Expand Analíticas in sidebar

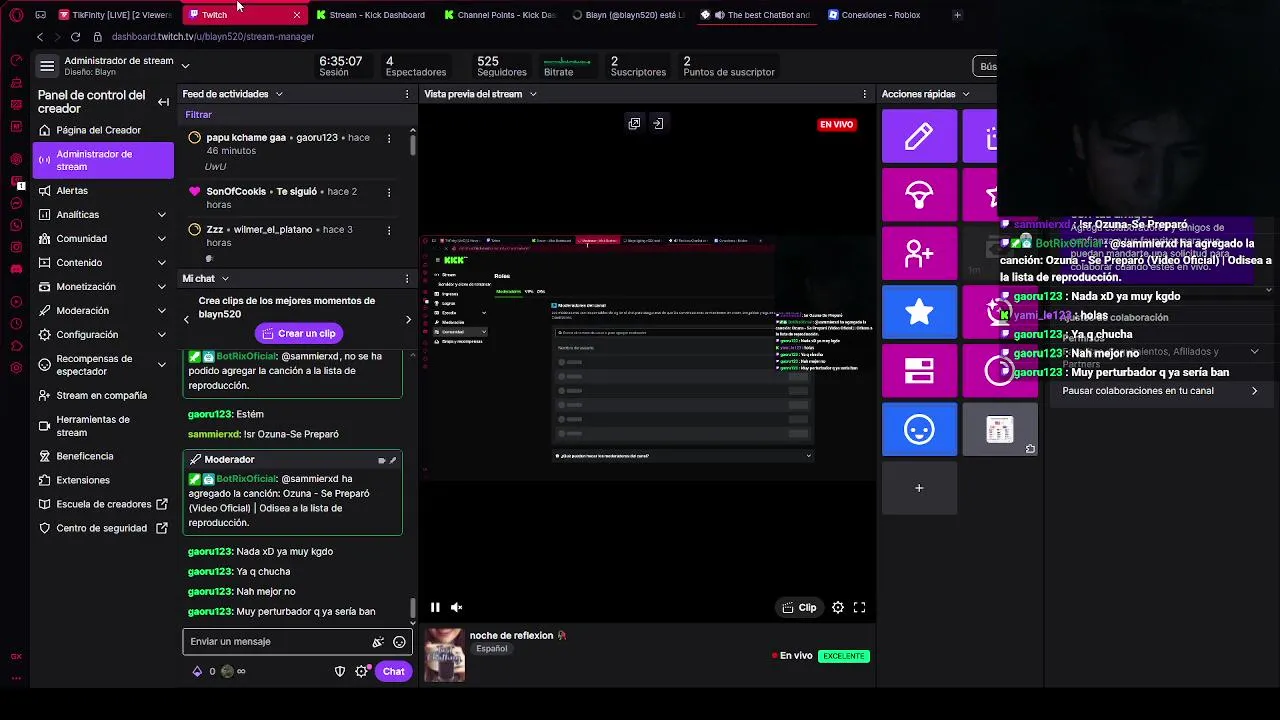(x=162, y=215)
